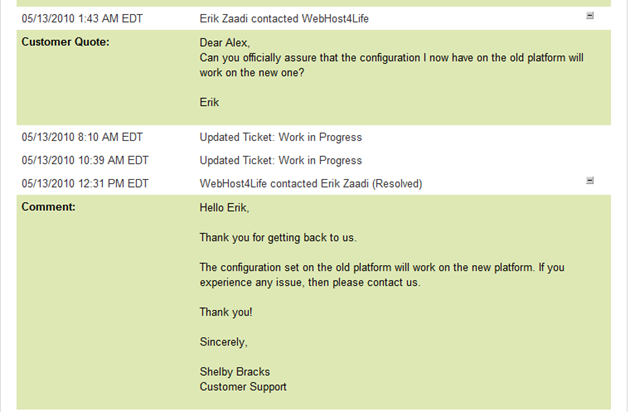
Task: Click the 'Hello Erik,' greeting
Action: [x=224, y=208]
